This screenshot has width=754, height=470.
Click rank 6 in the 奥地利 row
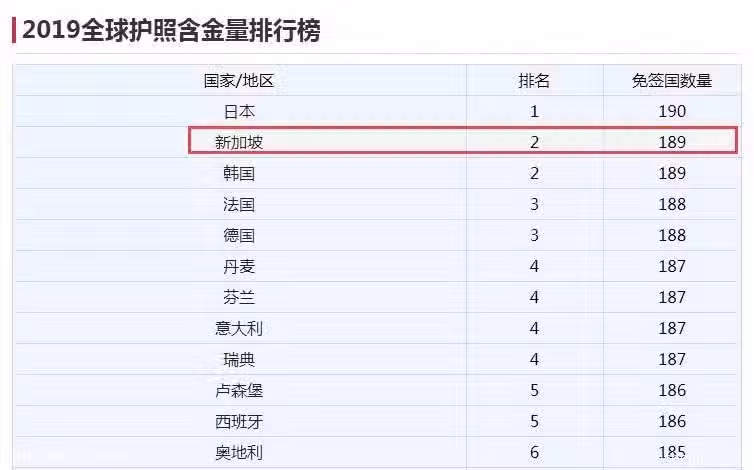coord(534,452)
